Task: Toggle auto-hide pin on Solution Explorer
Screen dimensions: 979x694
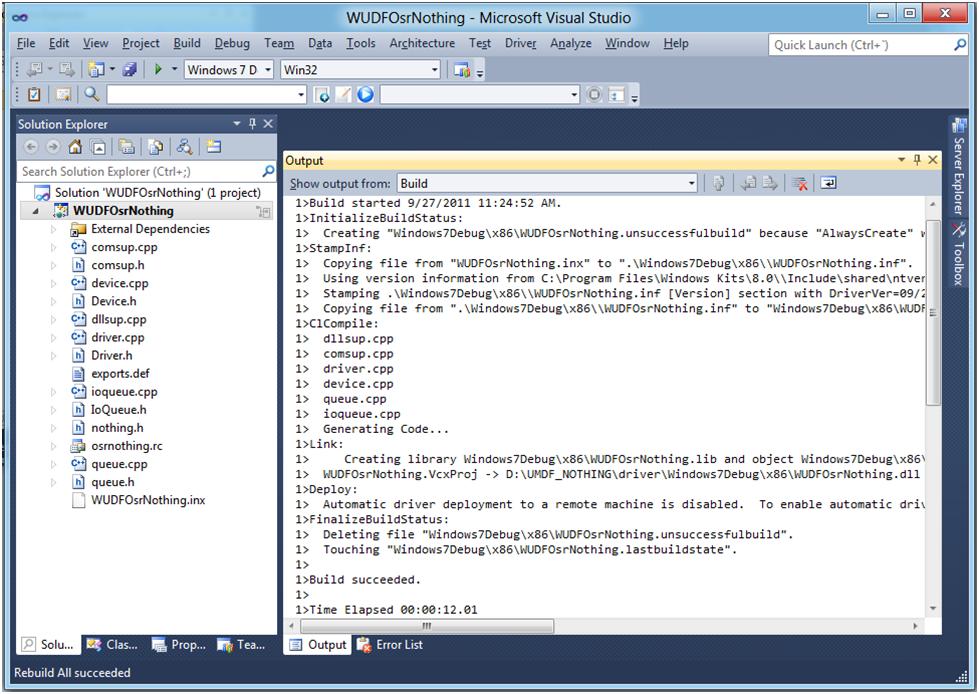Action: pos(252,124)
